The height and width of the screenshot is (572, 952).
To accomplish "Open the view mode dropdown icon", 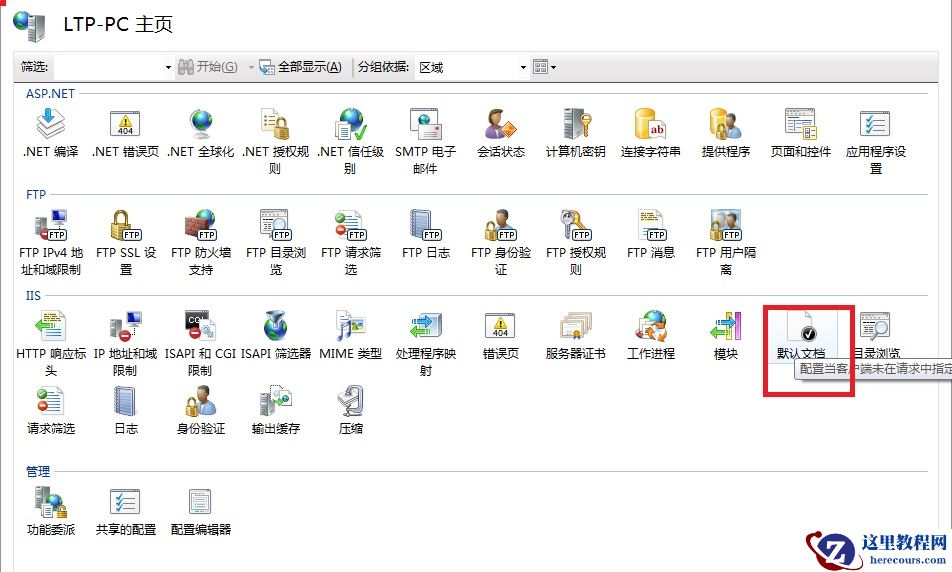I will tap(544, 67).
